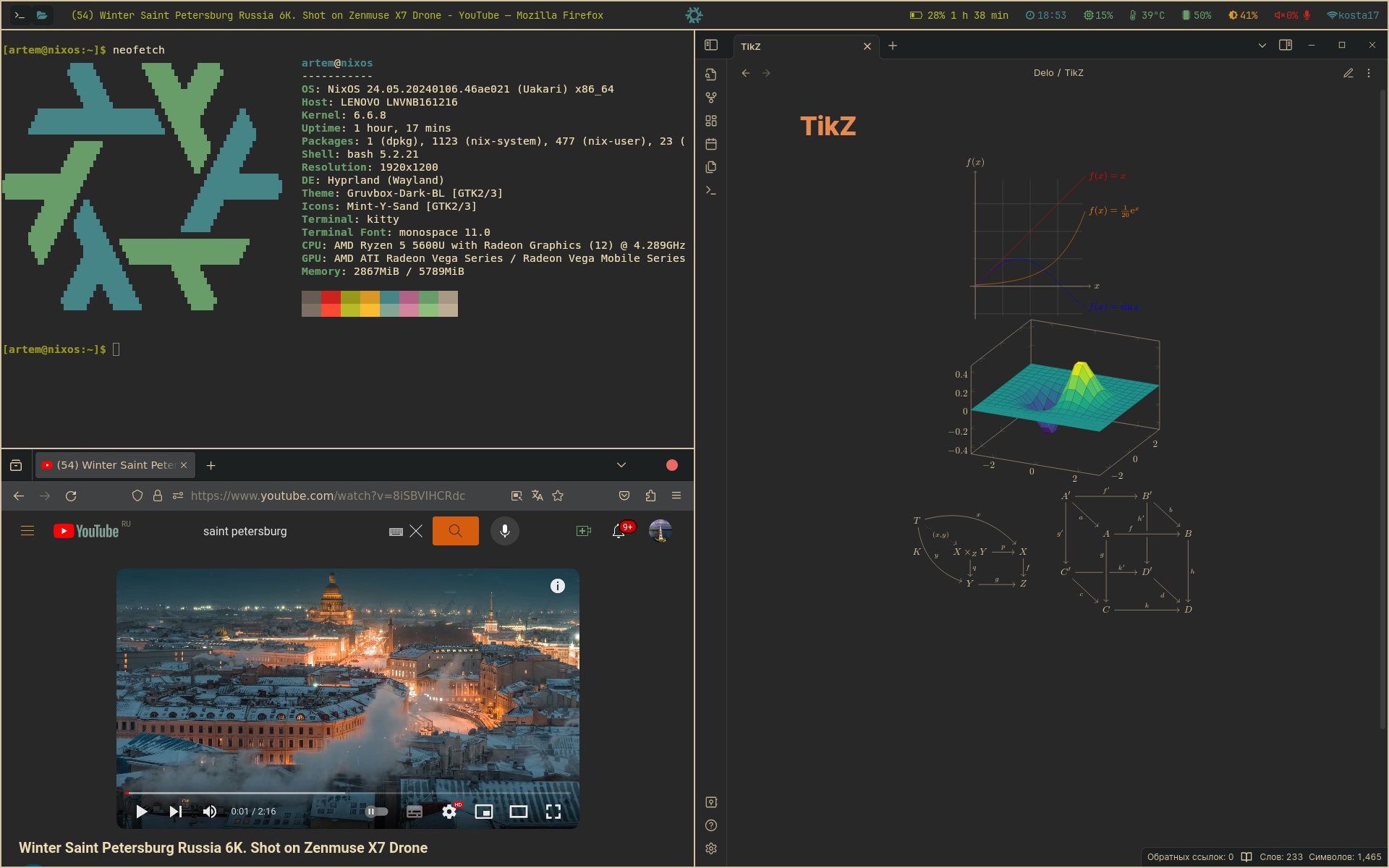Click the TikZ note heading
Image resolution: width=1389 pixels, height=868 pixels.
828,127
